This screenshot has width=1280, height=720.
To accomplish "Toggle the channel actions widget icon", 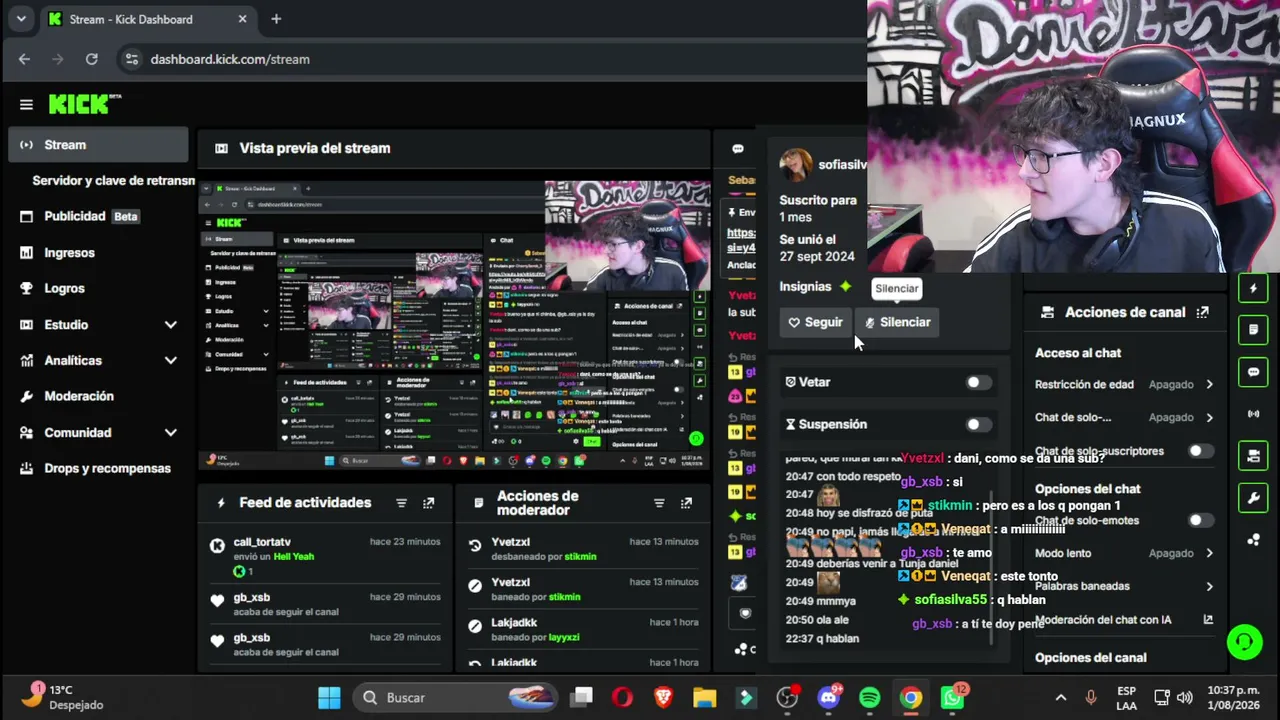I will (x=1253, y=455).
